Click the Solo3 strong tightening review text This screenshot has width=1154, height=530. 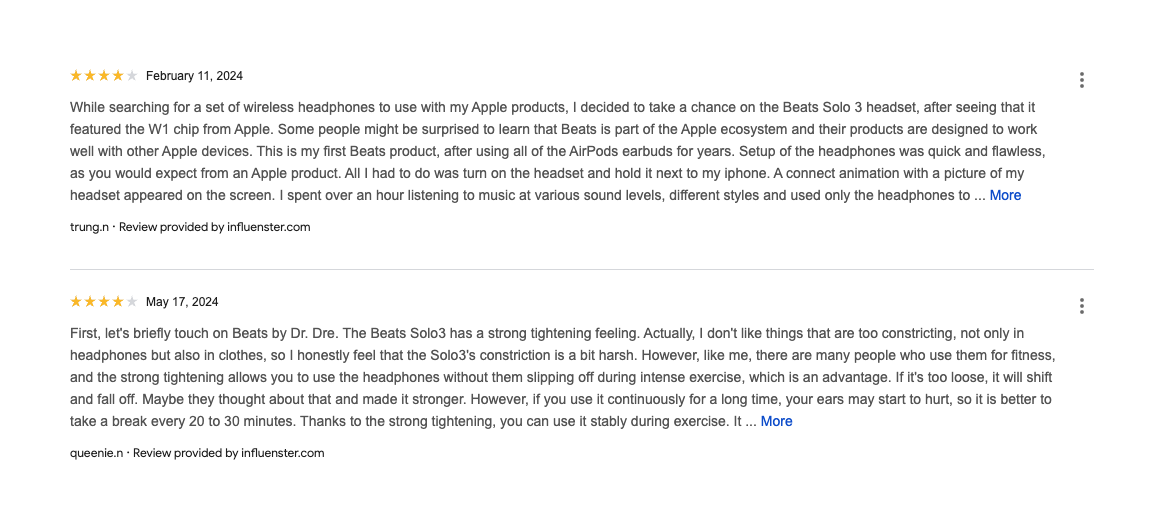tap(563, 378)
